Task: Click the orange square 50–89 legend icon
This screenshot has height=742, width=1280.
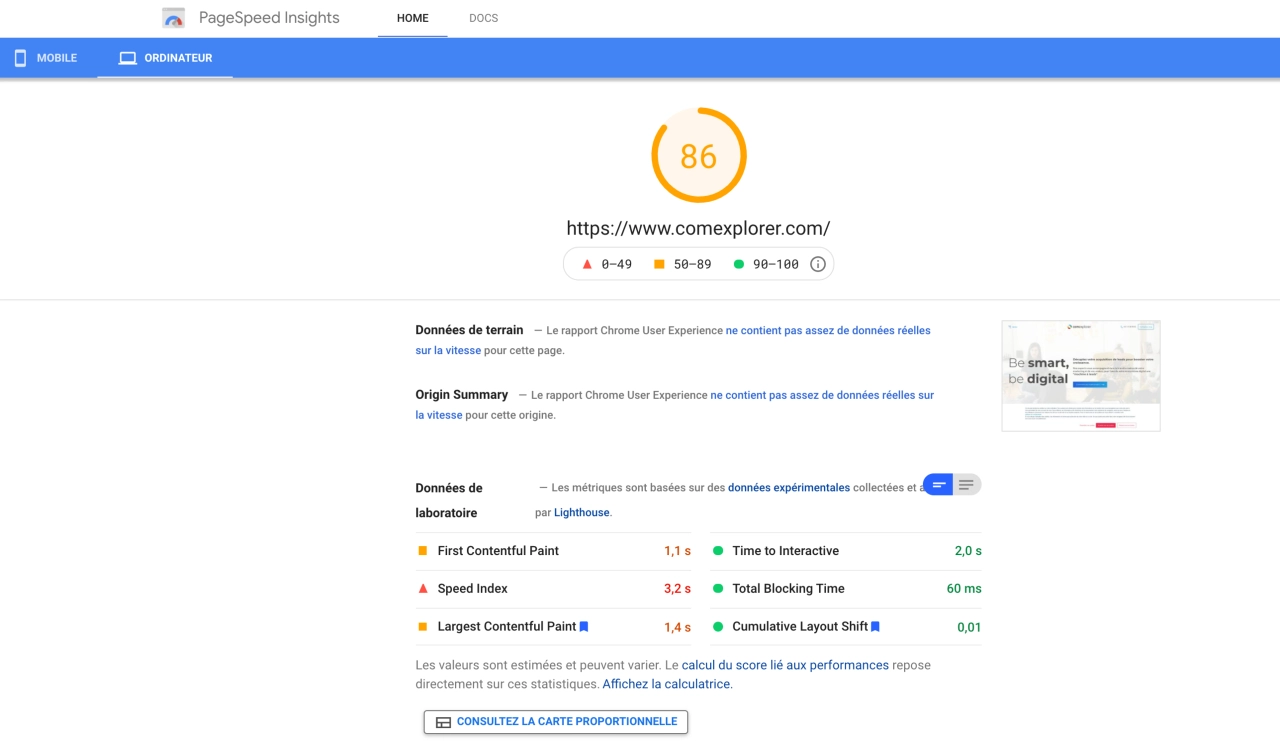Action: click(659, 264)
